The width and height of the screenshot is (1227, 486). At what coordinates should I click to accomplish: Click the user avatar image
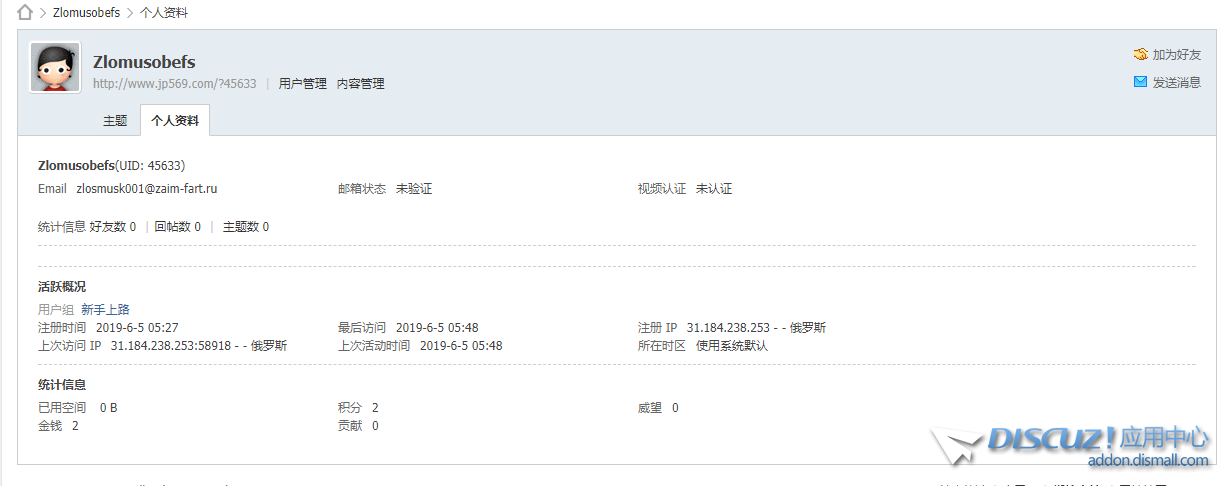[55, 67]
